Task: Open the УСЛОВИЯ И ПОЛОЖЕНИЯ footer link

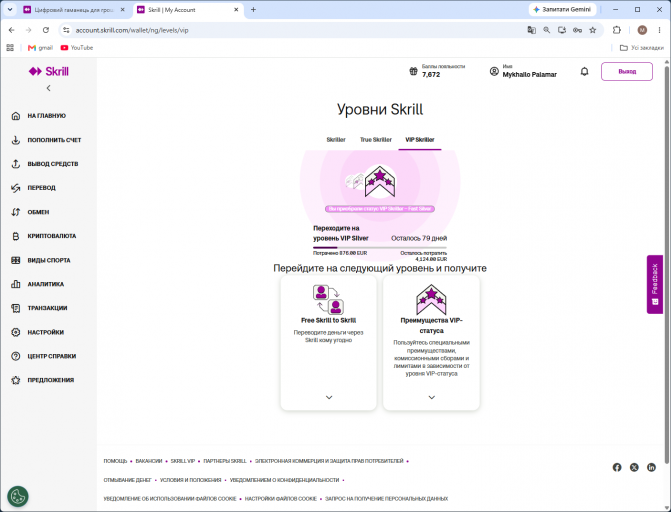Action: click(190, 480)
